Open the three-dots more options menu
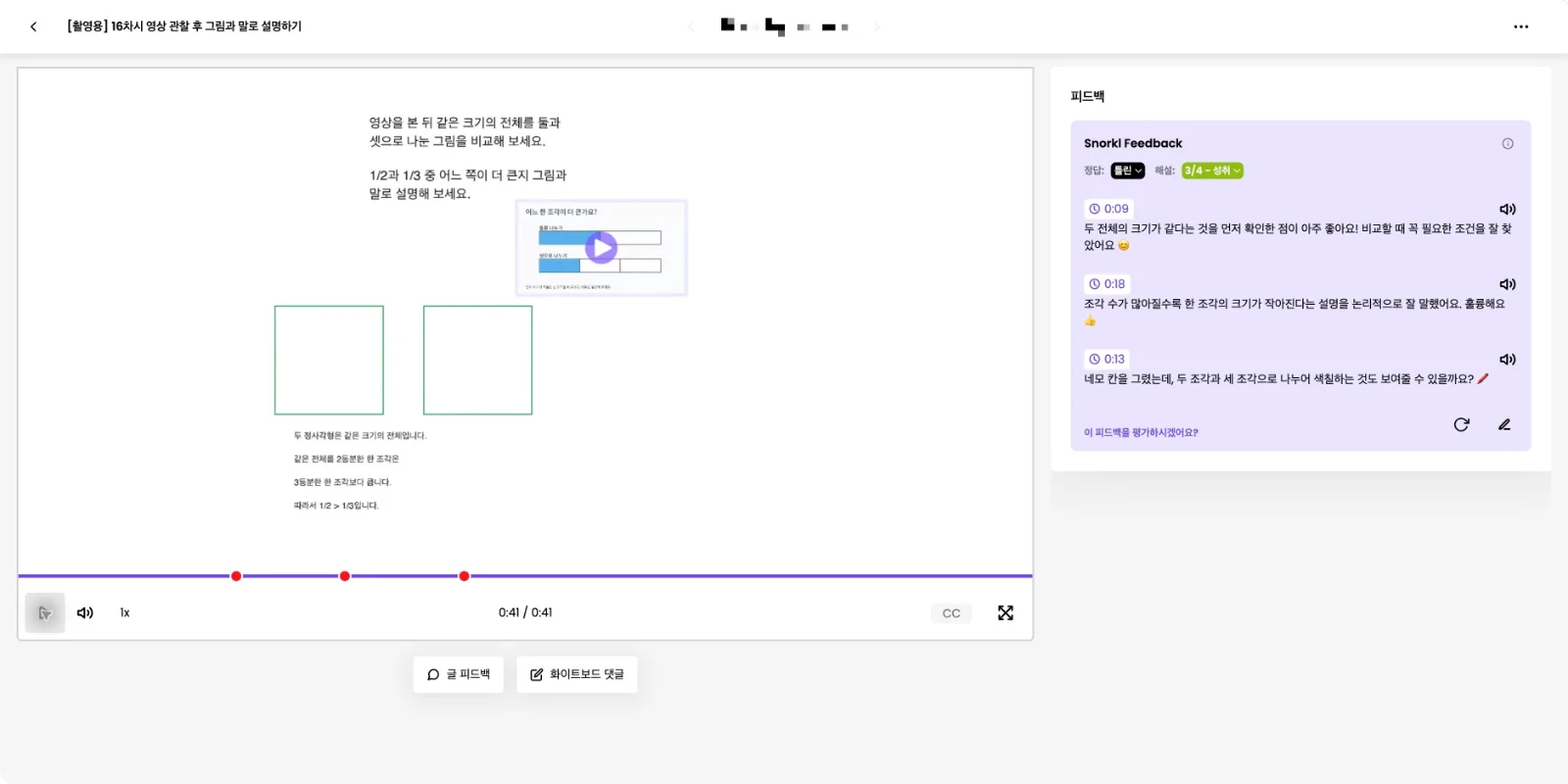Image resolution: width=1568 pixels, height=784 pixels. click(1521, 26)
